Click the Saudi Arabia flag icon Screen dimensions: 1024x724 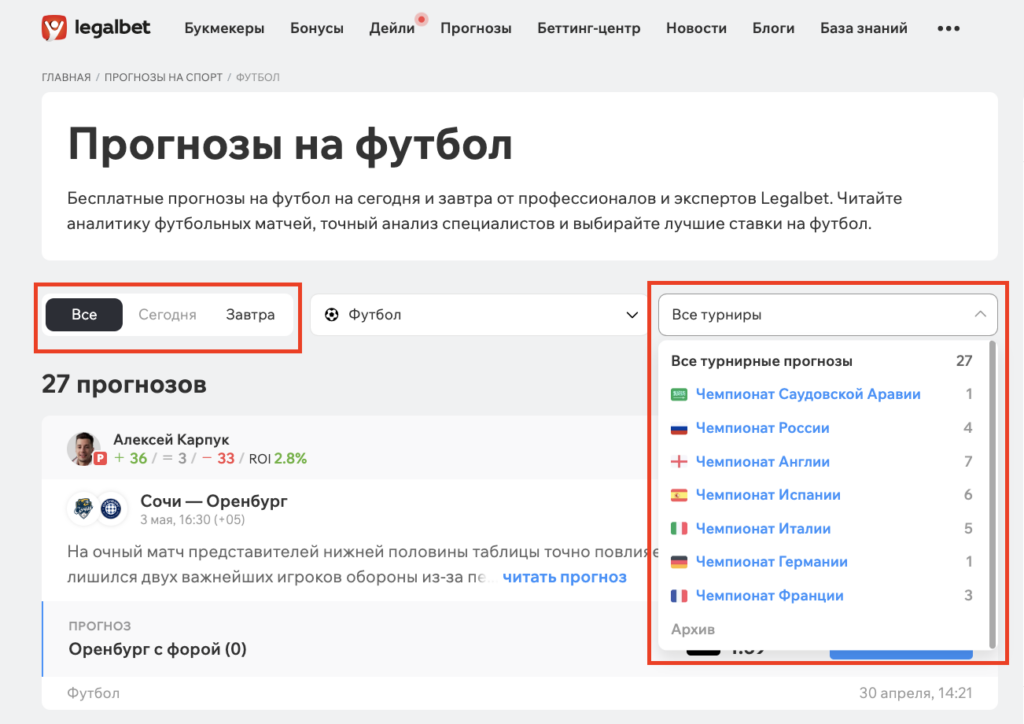coord(679,394)
